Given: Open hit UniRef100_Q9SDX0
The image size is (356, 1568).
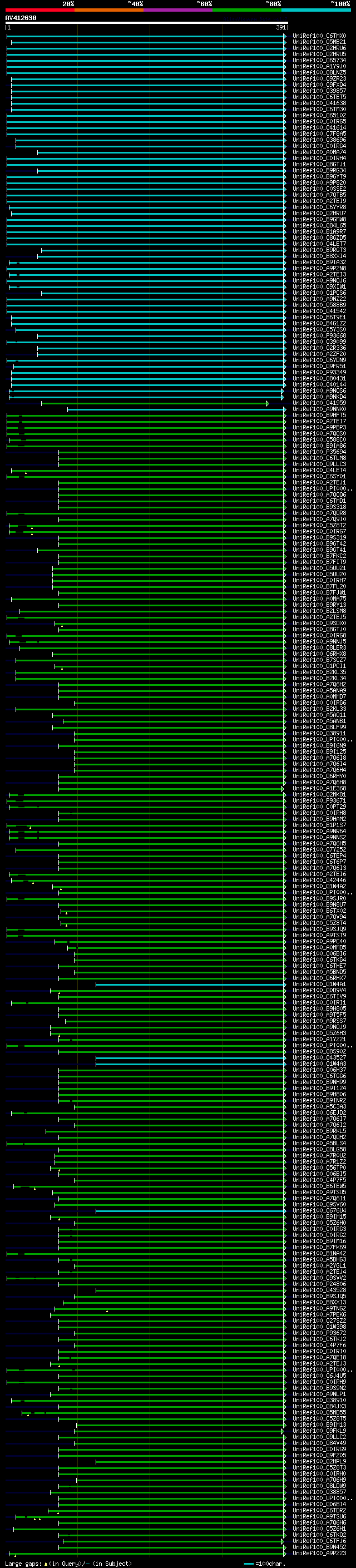Looking at the screenshot, I should click(x=319, y=624).
